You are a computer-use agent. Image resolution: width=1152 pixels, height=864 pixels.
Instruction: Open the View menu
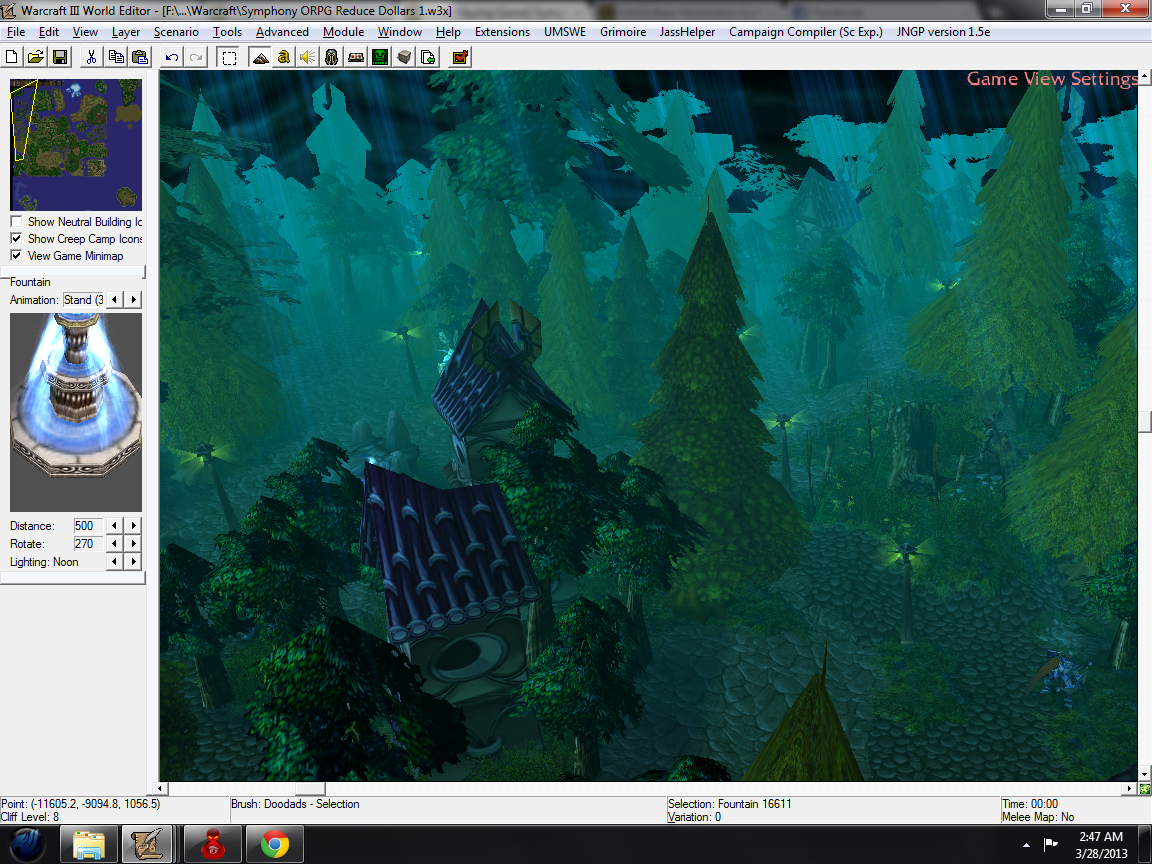[85, 32]
